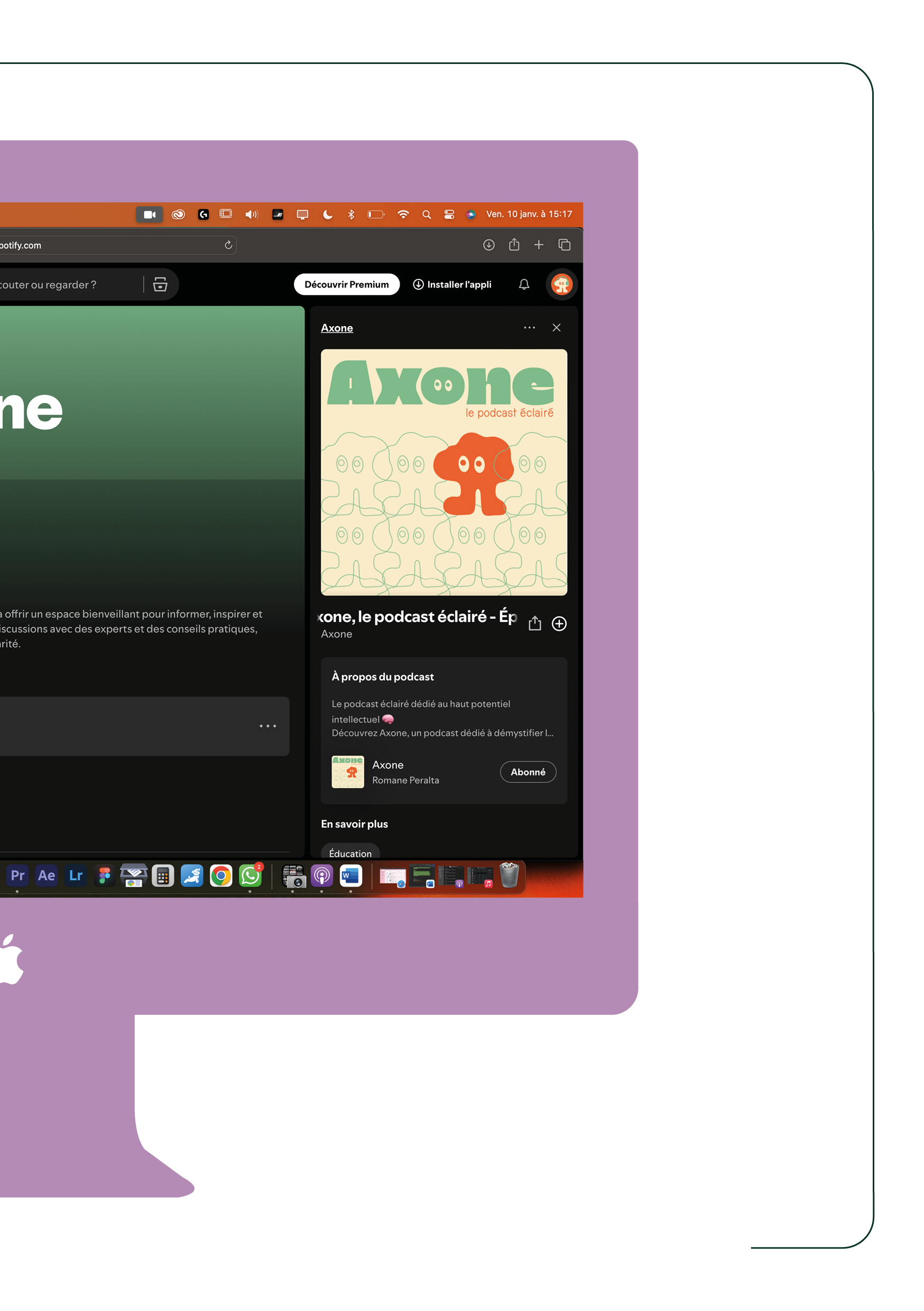Screen dimensions: 924x1311
Task: Click the small Axone thumbnail in À propos
Action: point(348,772)
